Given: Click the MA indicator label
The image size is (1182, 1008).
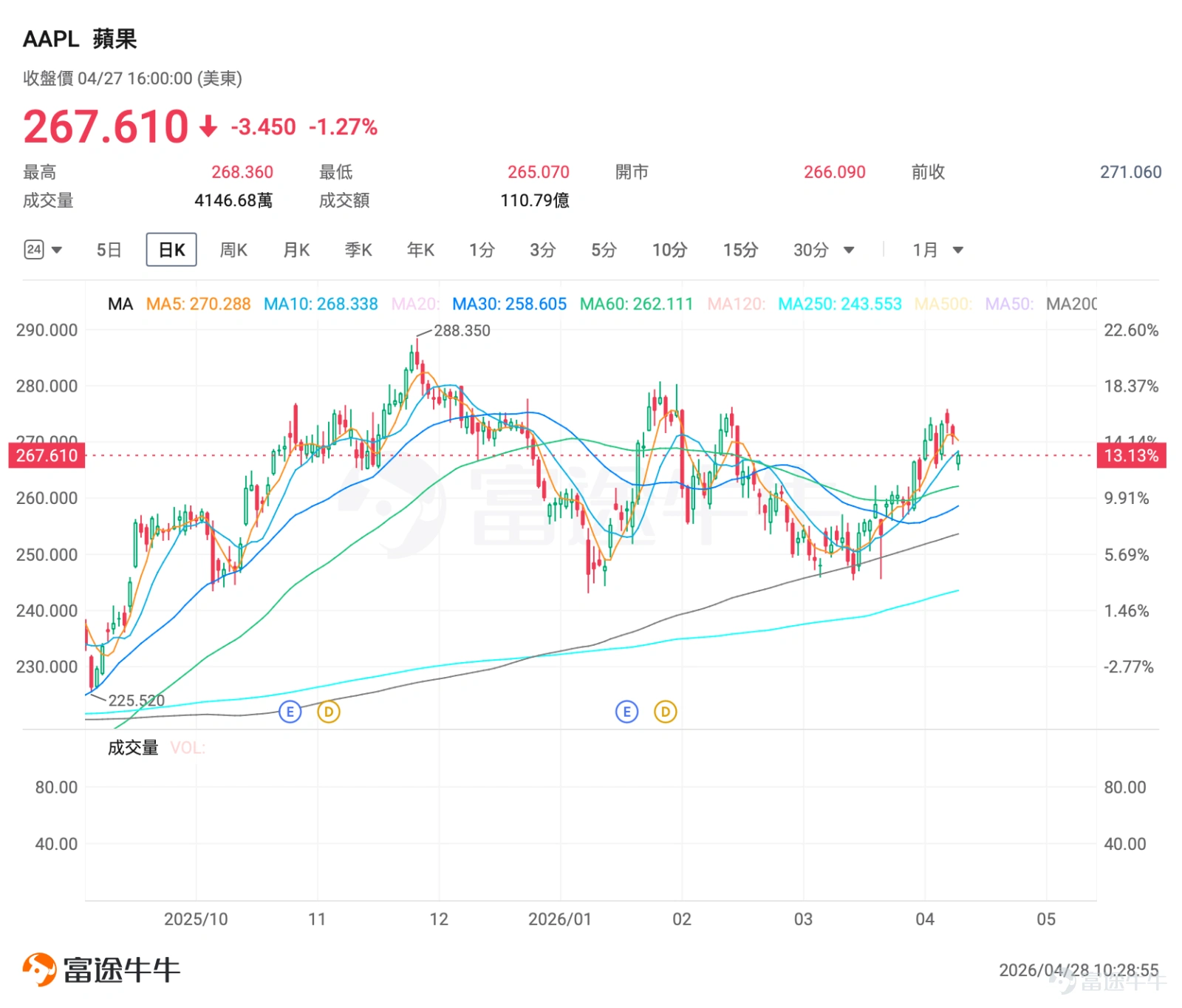Looking at the screenshot, I should 120,304.
